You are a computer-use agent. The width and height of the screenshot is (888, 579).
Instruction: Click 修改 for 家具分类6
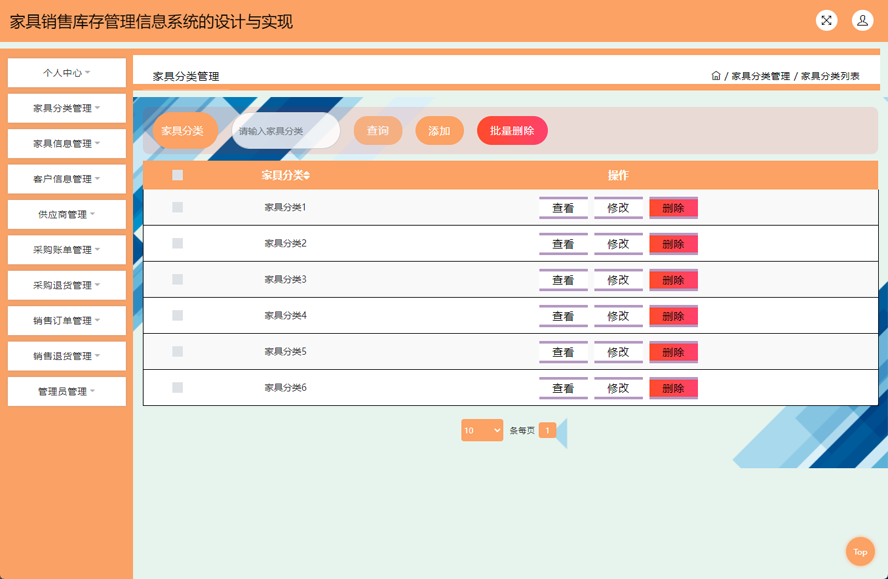pyautogui.click(x=618, y=388)
